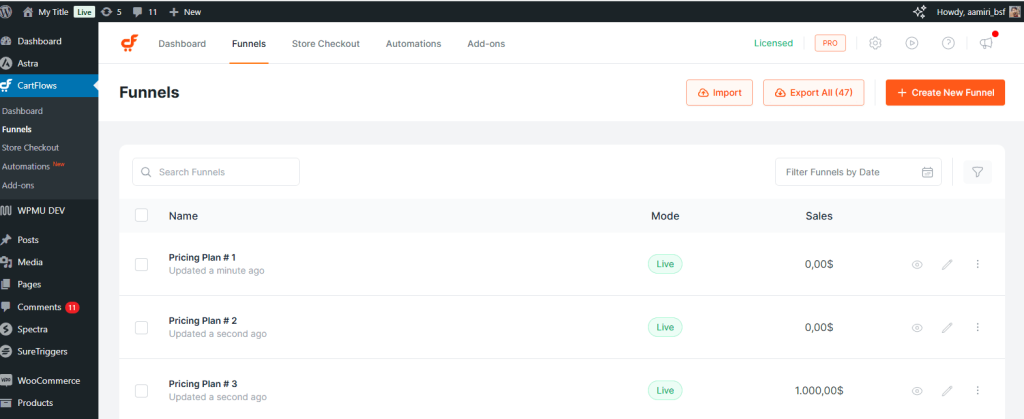Image resolution: width=1024 pixels, height=419 pixels.
Task: Open the Automations New submenu item
Action: (33, 166)
